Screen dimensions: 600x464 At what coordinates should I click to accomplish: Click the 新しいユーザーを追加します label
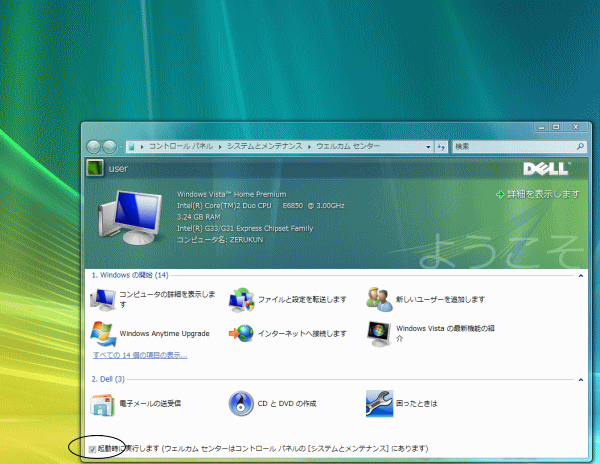pyautogui.click(x=440, y=300)
